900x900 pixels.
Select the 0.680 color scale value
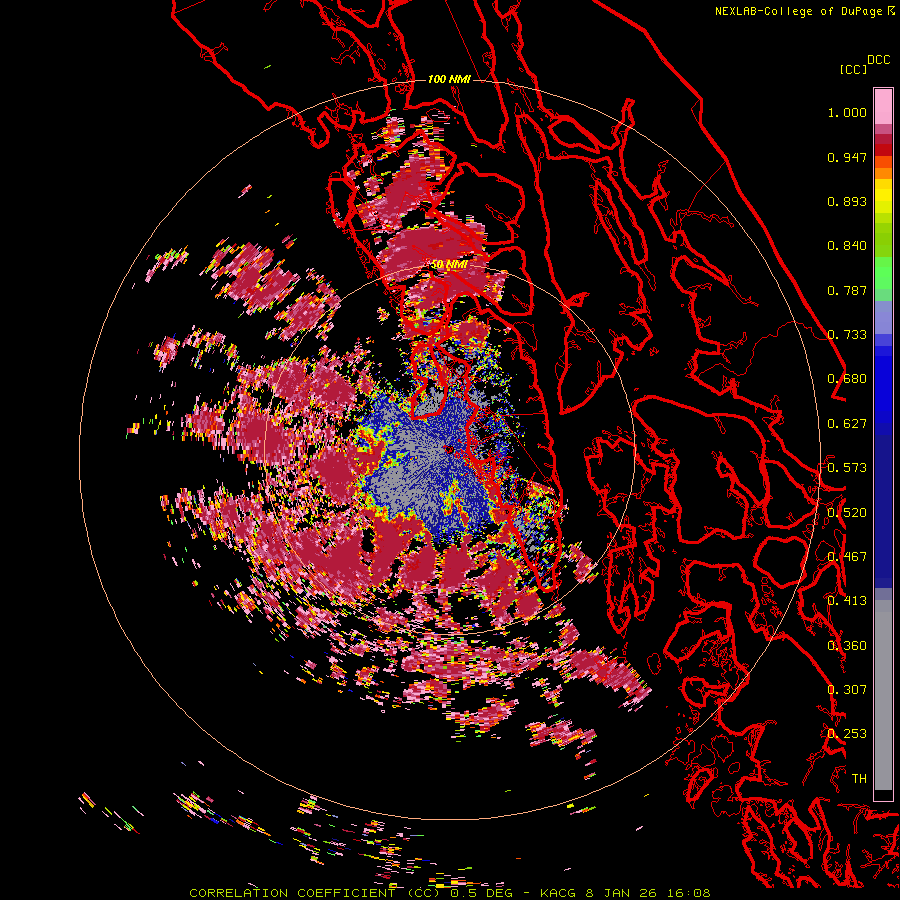[x=847, y=379]
